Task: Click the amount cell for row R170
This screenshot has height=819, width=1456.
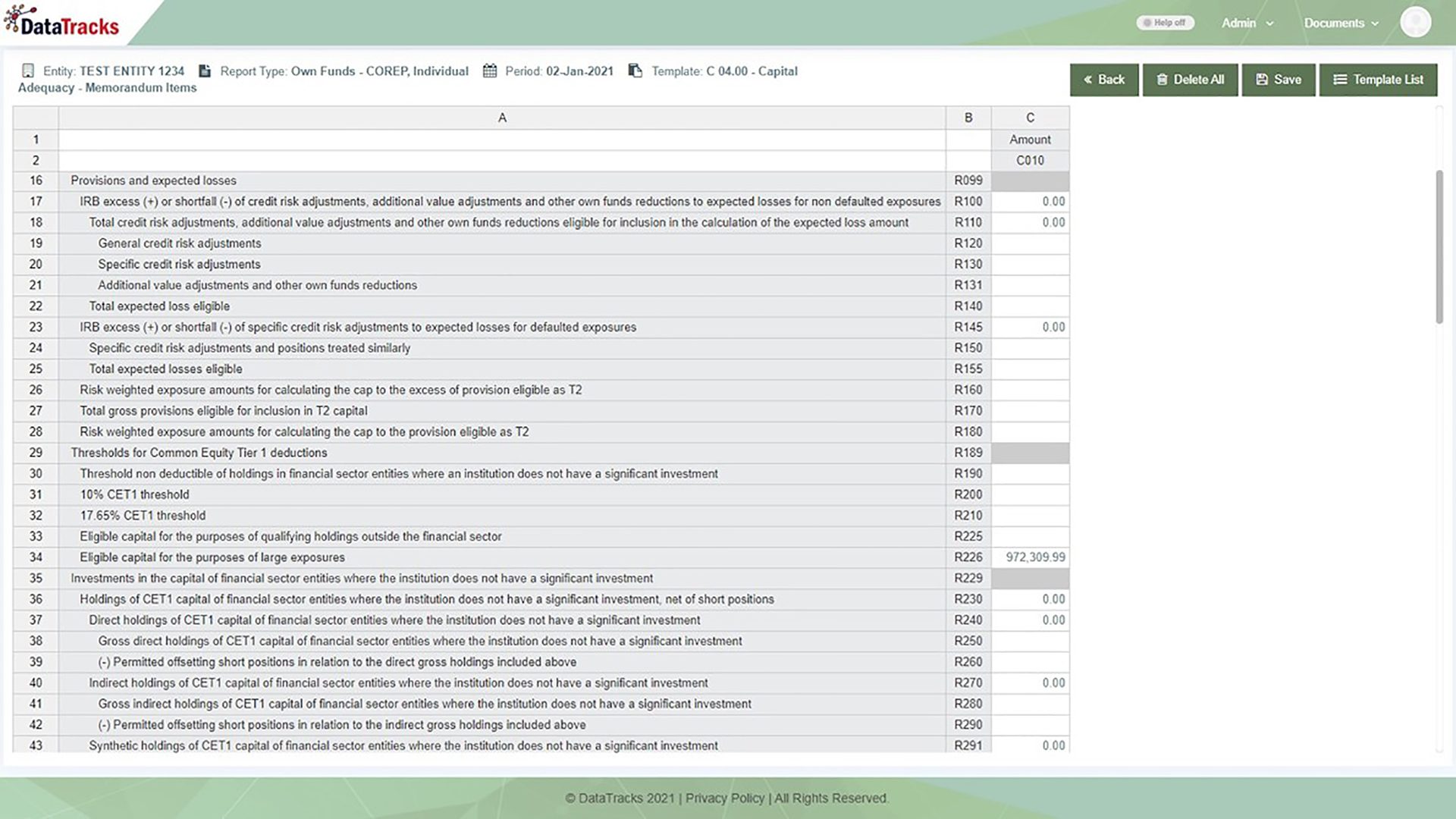Action: [x=1030, y=411]
